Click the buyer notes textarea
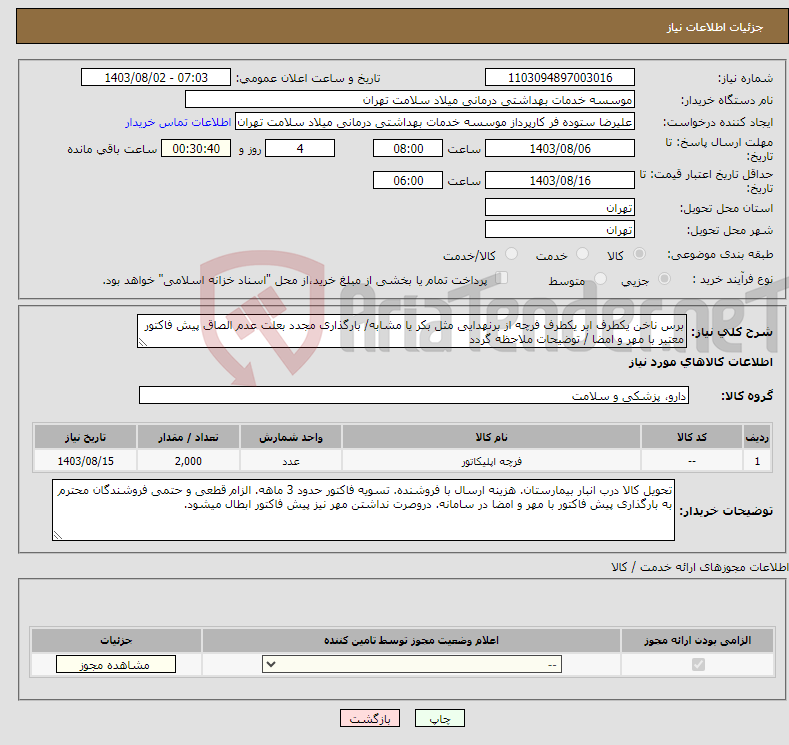This screenshot has width=789, height=745. [363, 510]
